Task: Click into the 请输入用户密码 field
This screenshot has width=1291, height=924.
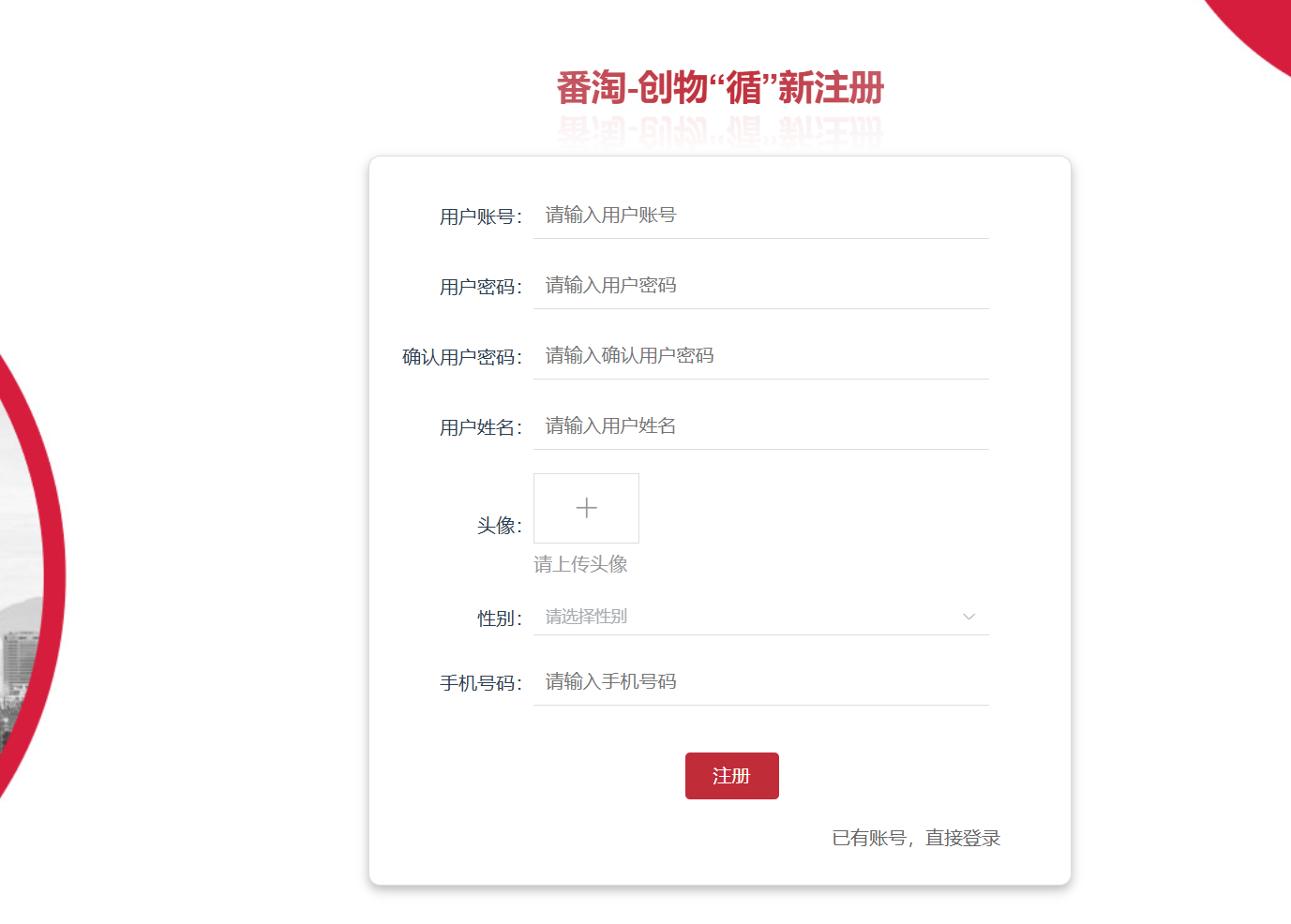Action: [x=760, y=286]
